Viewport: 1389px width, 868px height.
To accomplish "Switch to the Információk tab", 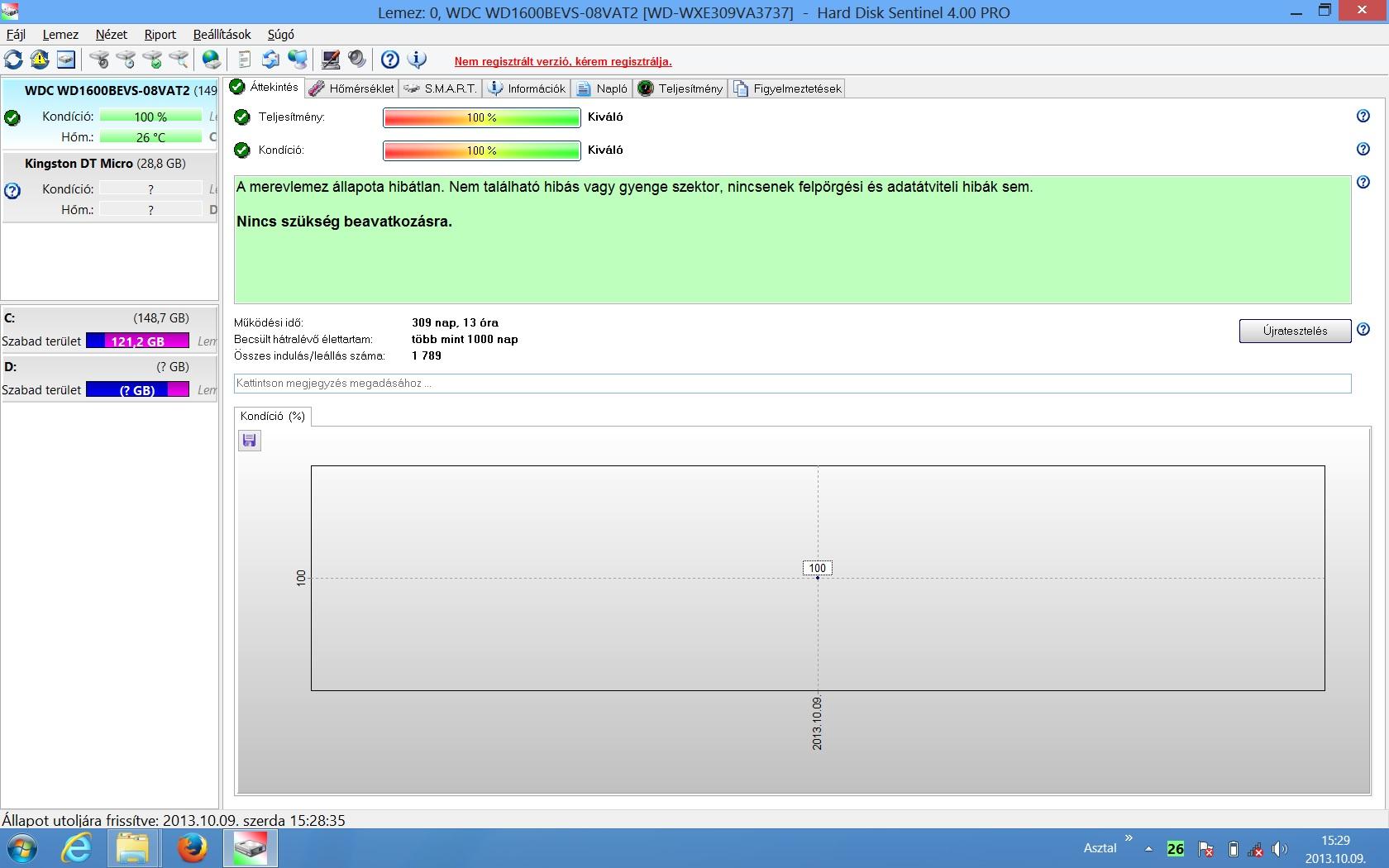I will 527,88.
